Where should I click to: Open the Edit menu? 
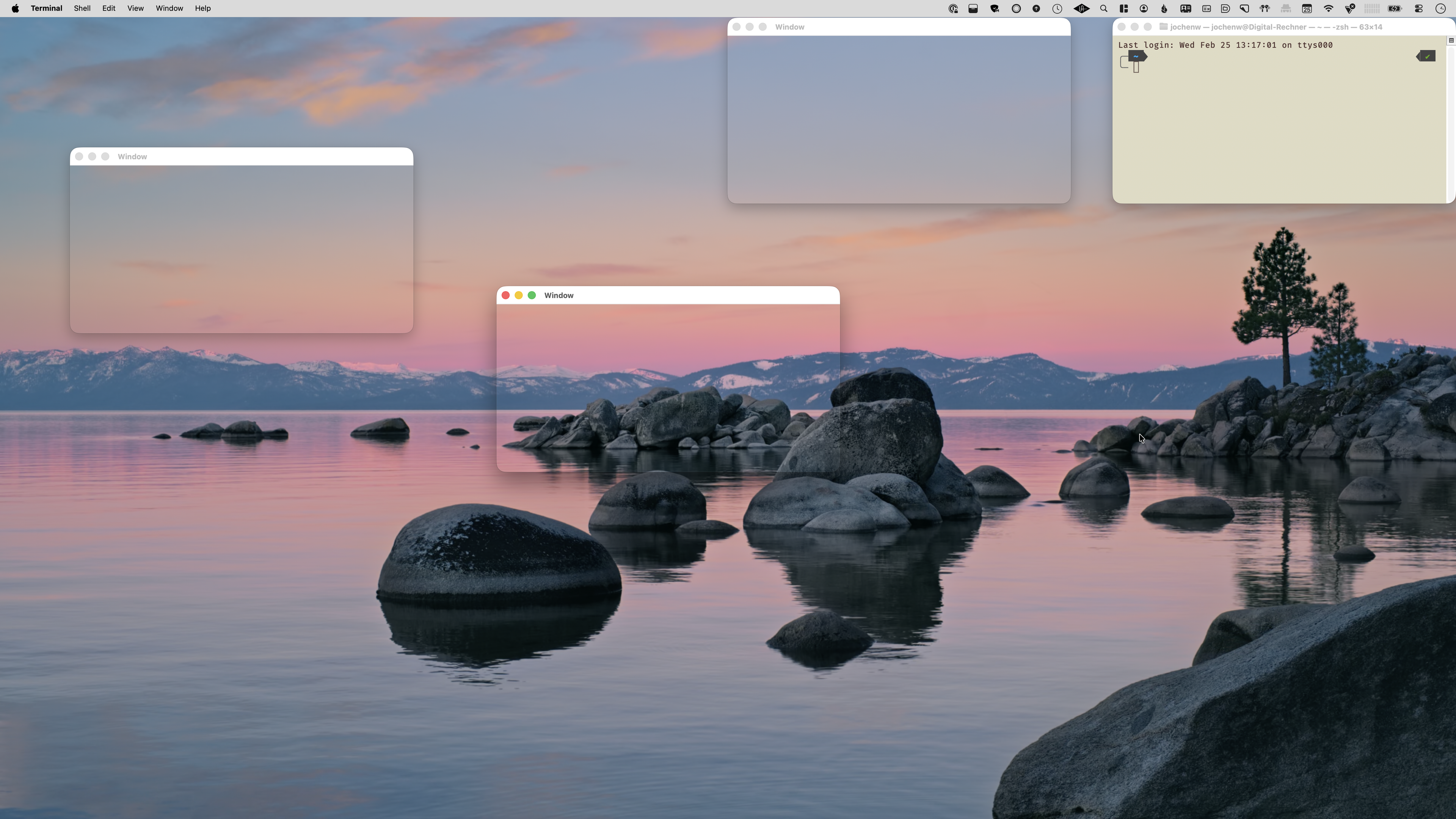[108, 8]
